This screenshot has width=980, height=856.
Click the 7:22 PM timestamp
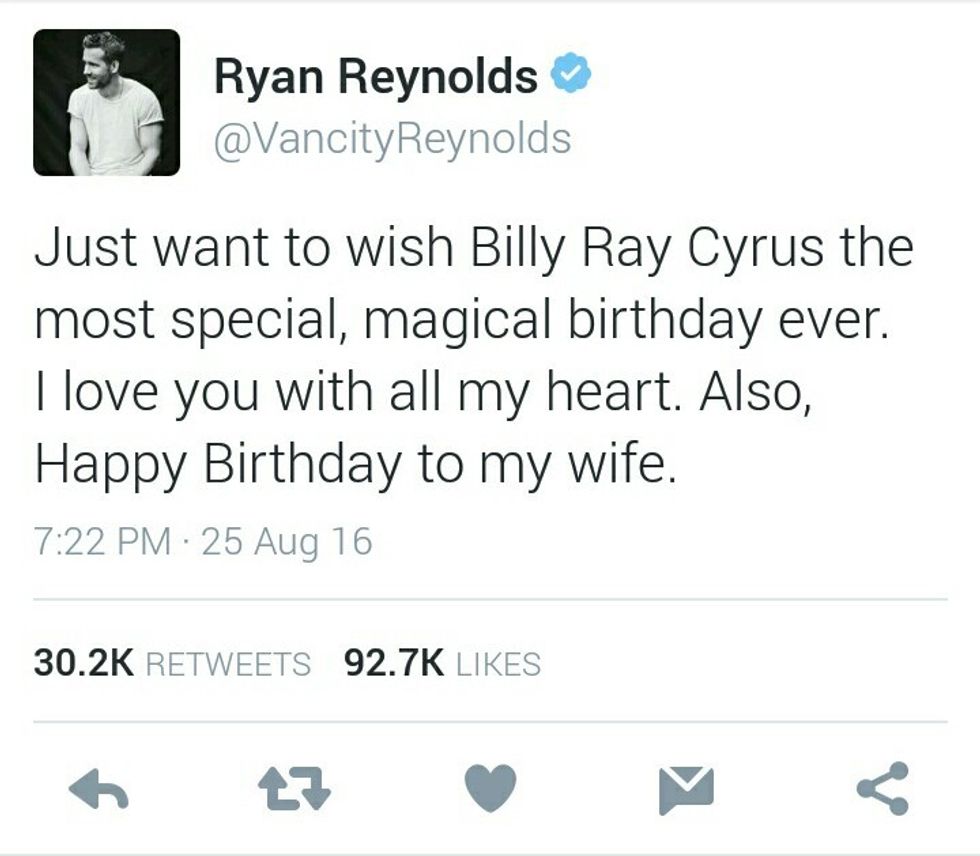[102, 541]
